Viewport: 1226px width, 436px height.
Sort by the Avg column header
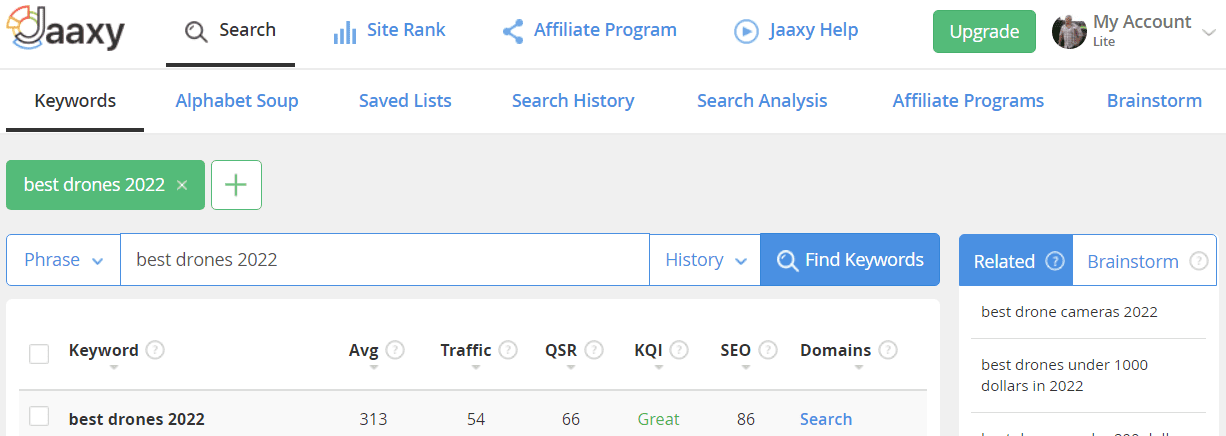coord(364,351)
